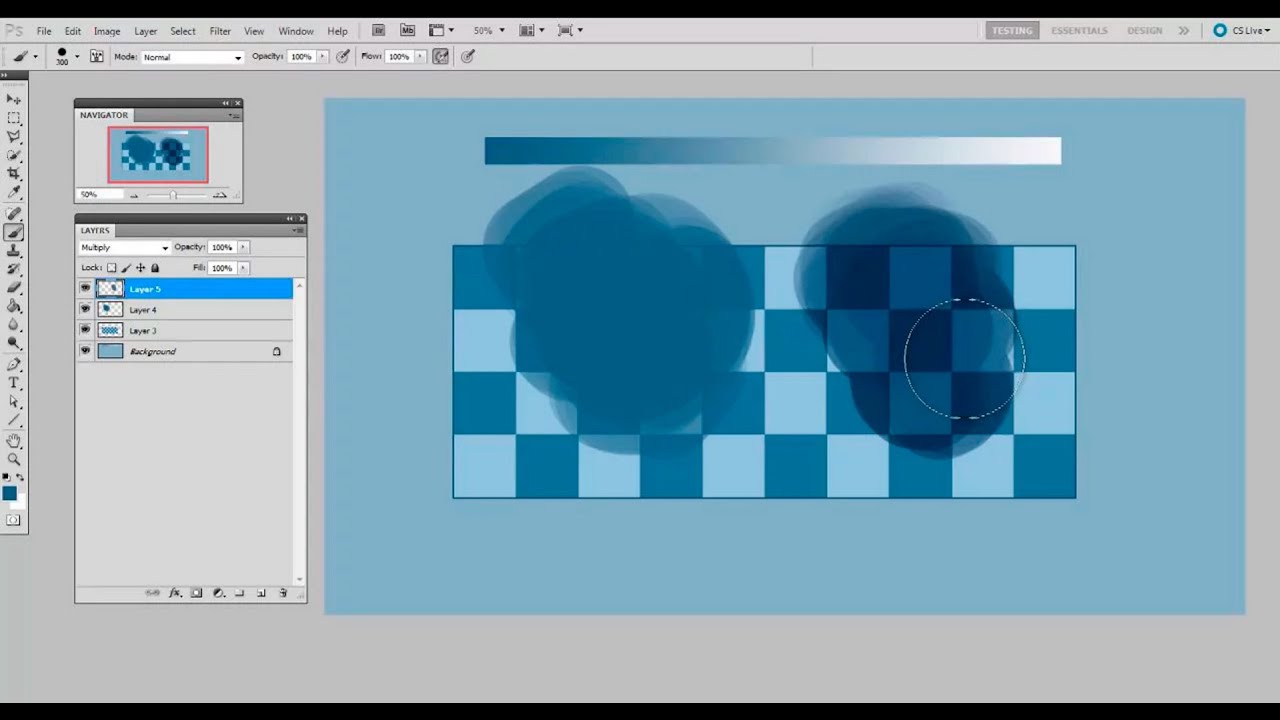Open the Image menu
Image resolution: width=1280 pixels, height=720 pixels.
click(107, 31)
